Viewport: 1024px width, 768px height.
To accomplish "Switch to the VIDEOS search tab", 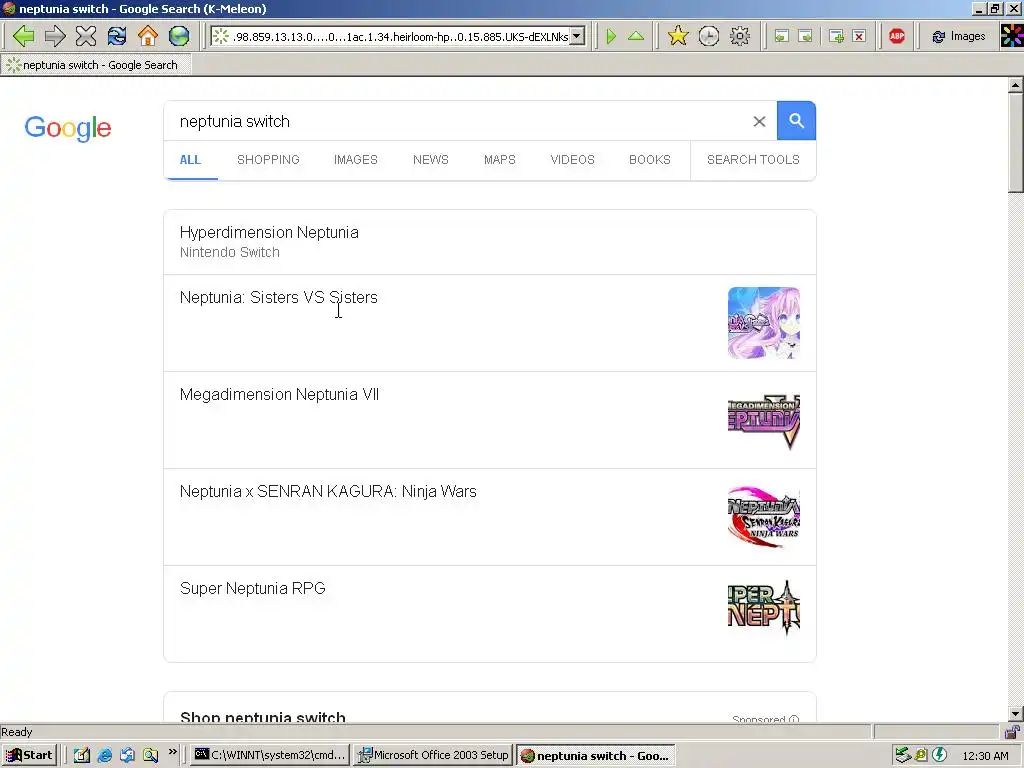I will [x=572, y=160].
